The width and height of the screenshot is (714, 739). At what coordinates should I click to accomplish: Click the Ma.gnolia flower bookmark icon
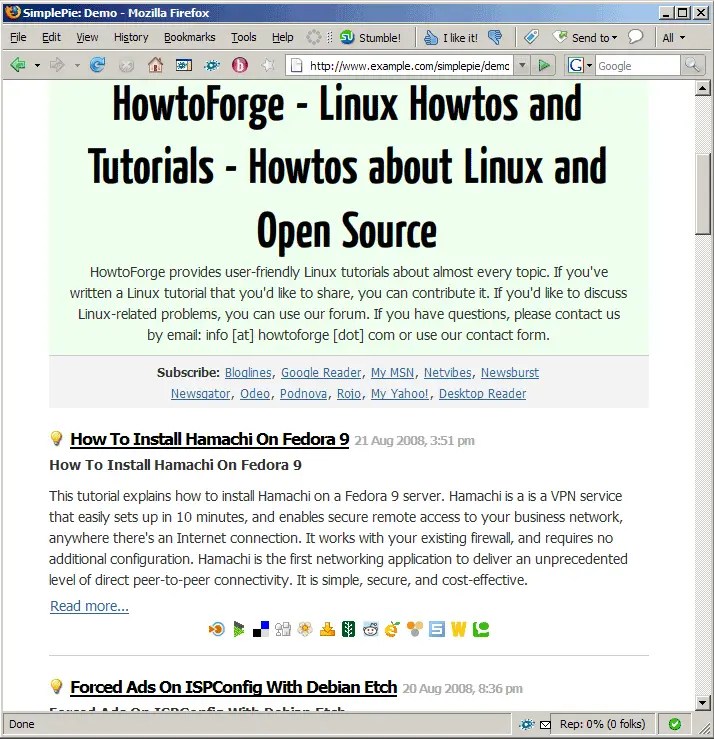point(305,629)
